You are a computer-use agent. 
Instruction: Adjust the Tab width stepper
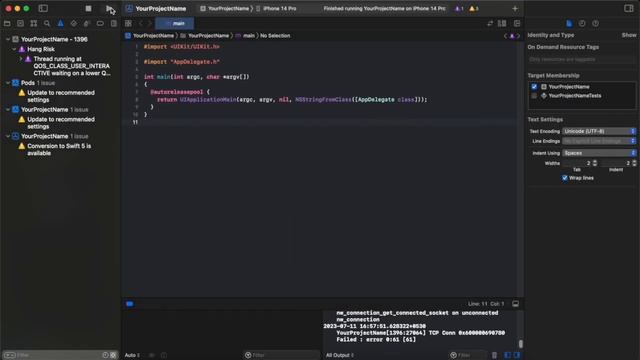(x=595, y=163)
